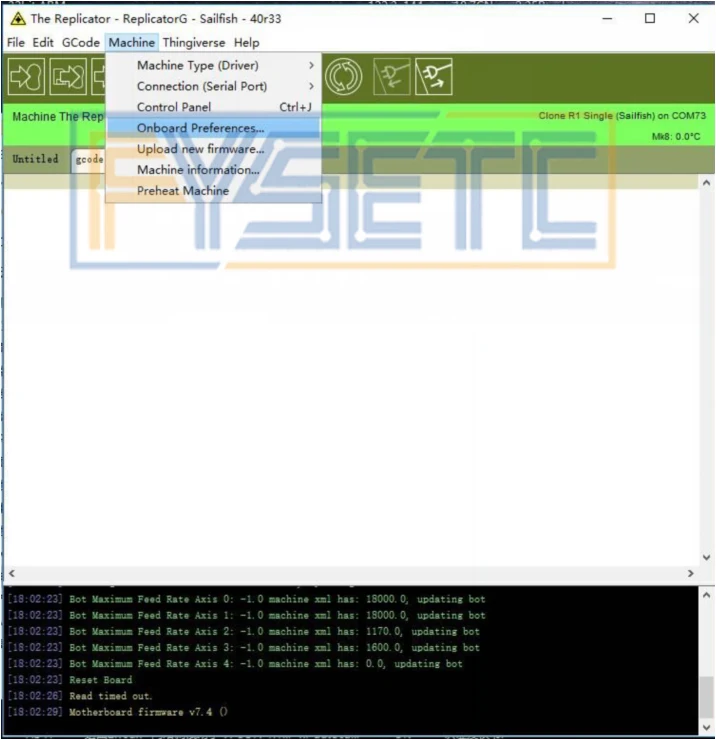Open the Help menu
The width and height of the screenshot is (716, 740).
point(246,42)
